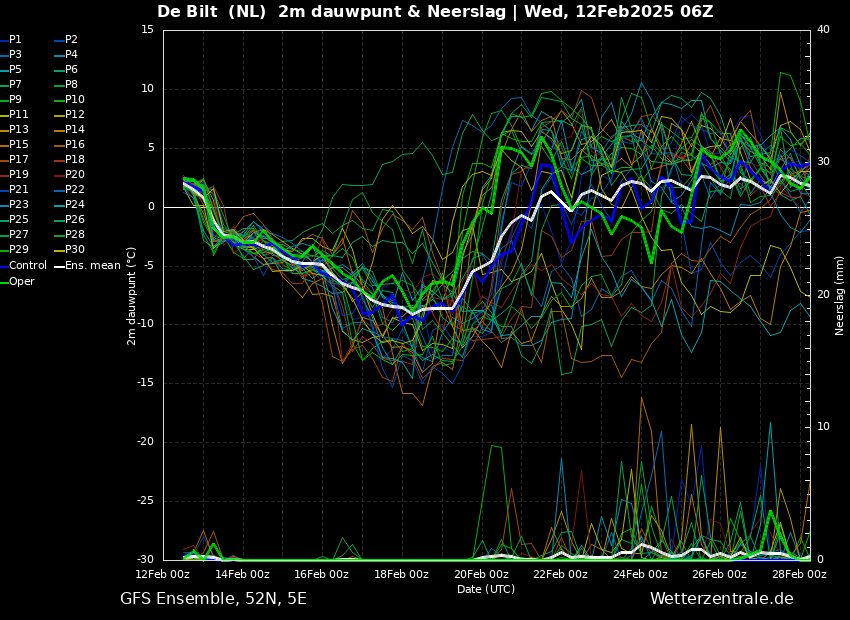Screen dimensions: 850x620
Task: Select the Control legend entry
Action: tap(23, 266)
